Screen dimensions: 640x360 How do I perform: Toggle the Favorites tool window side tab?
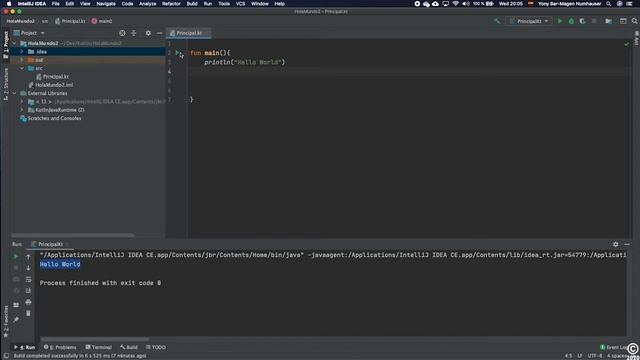6,322
